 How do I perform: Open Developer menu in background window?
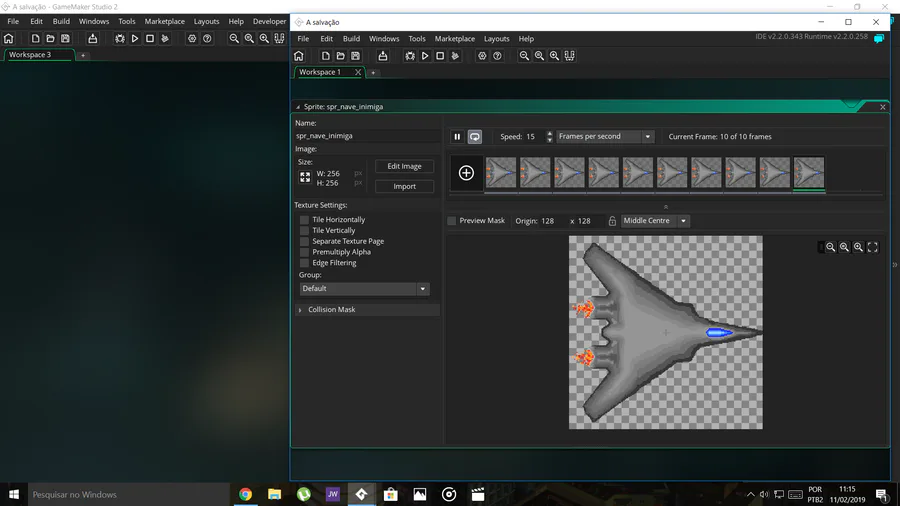tap(269, 21)
